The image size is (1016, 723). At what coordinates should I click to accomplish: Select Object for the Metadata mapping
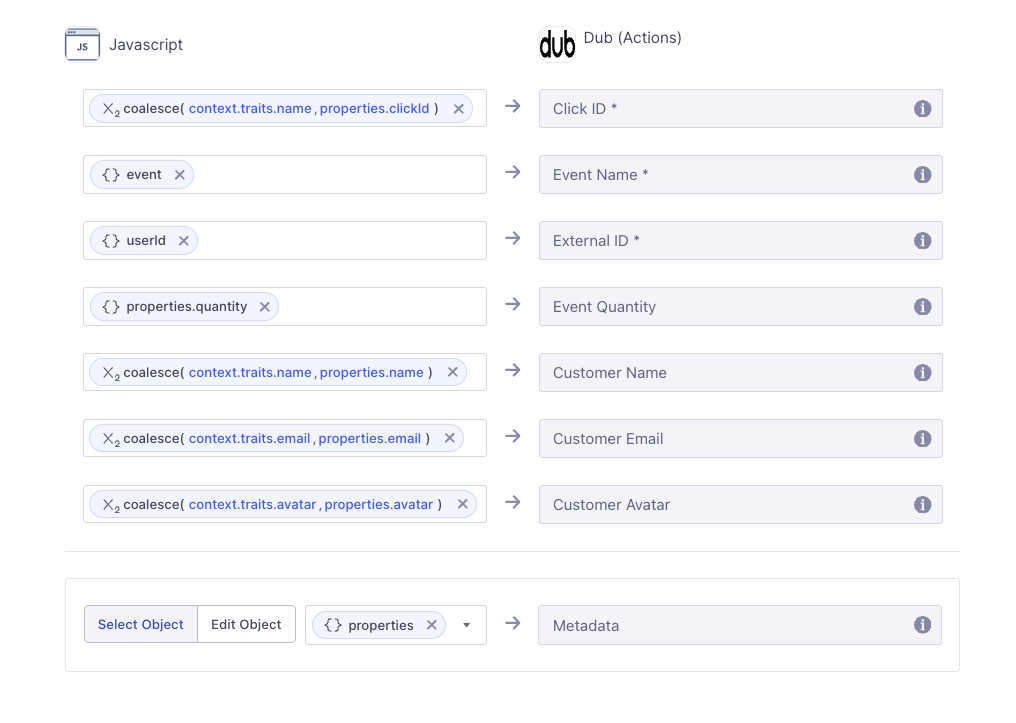point(140,624)
